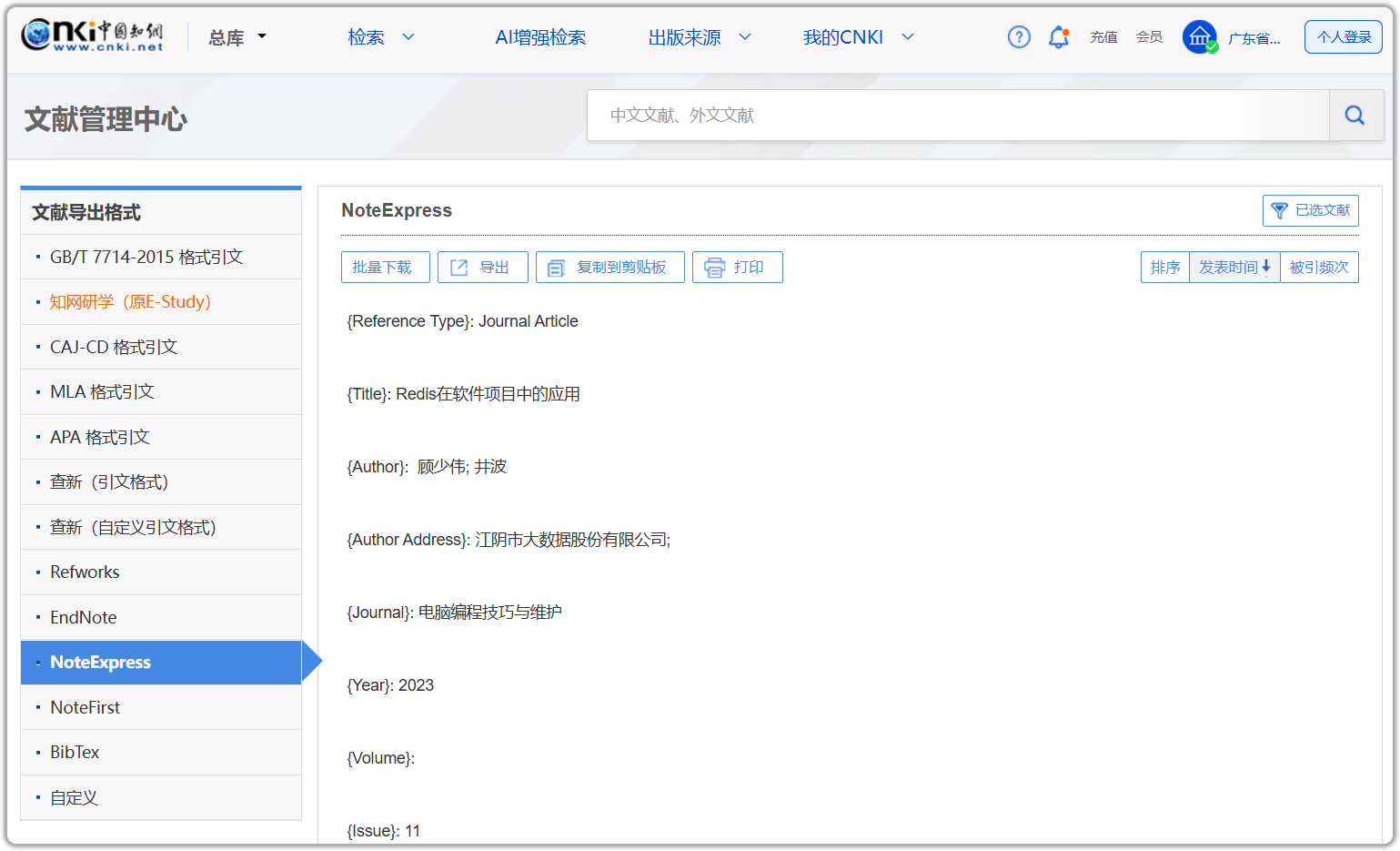Screen dimensions: 1400x851
Task: Click the 导出 button label
Action: pos(494,268)
